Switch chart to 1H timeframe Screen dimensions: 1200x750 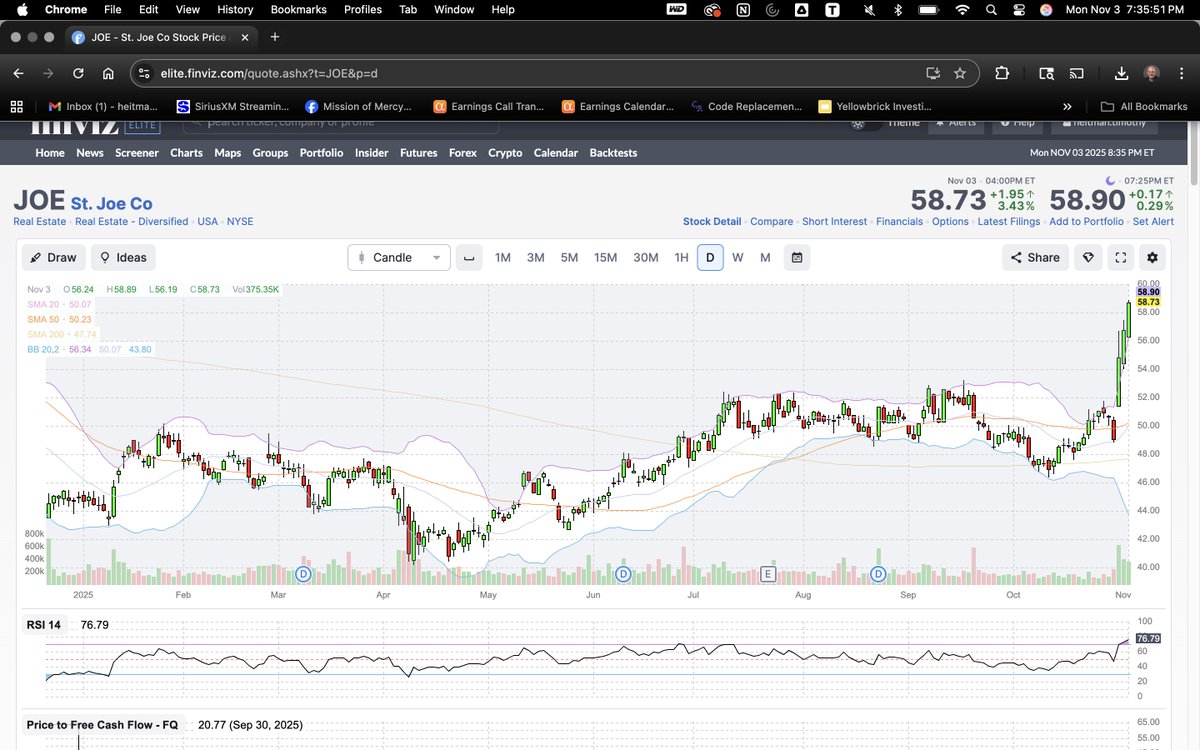click(680, 257)
